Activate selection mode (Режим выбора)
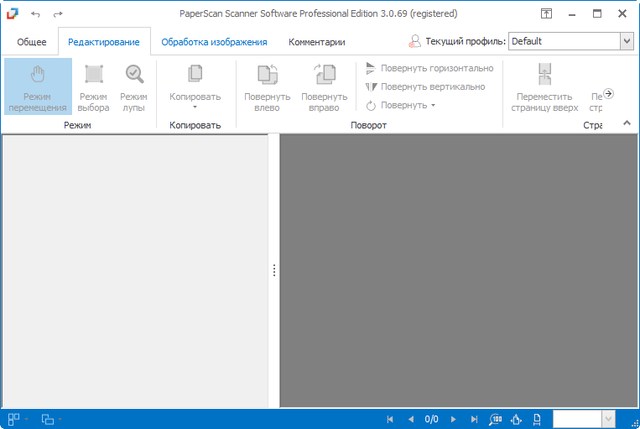Viewport: 640px width, 429px height. pos(93,86)
